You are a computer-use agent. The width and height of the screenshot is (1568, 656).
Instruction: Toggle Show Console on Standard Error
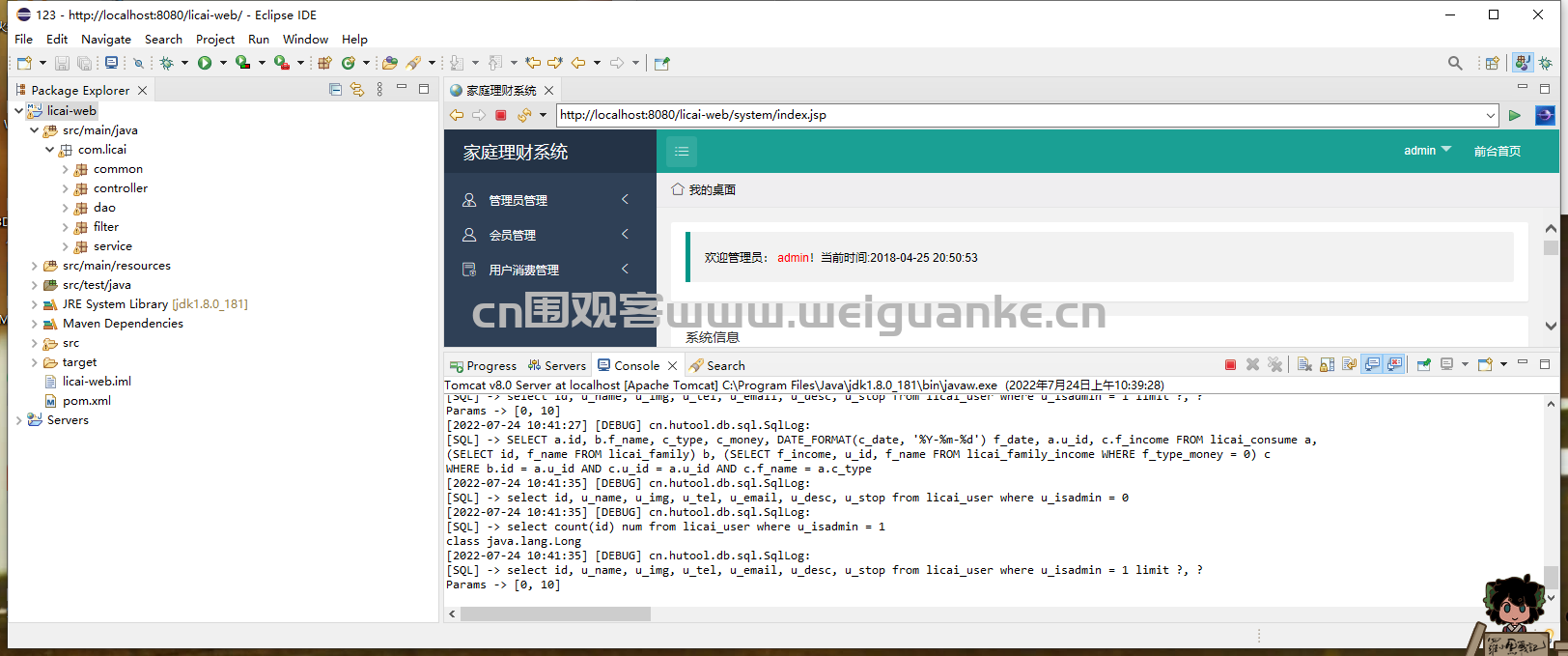1394,365
